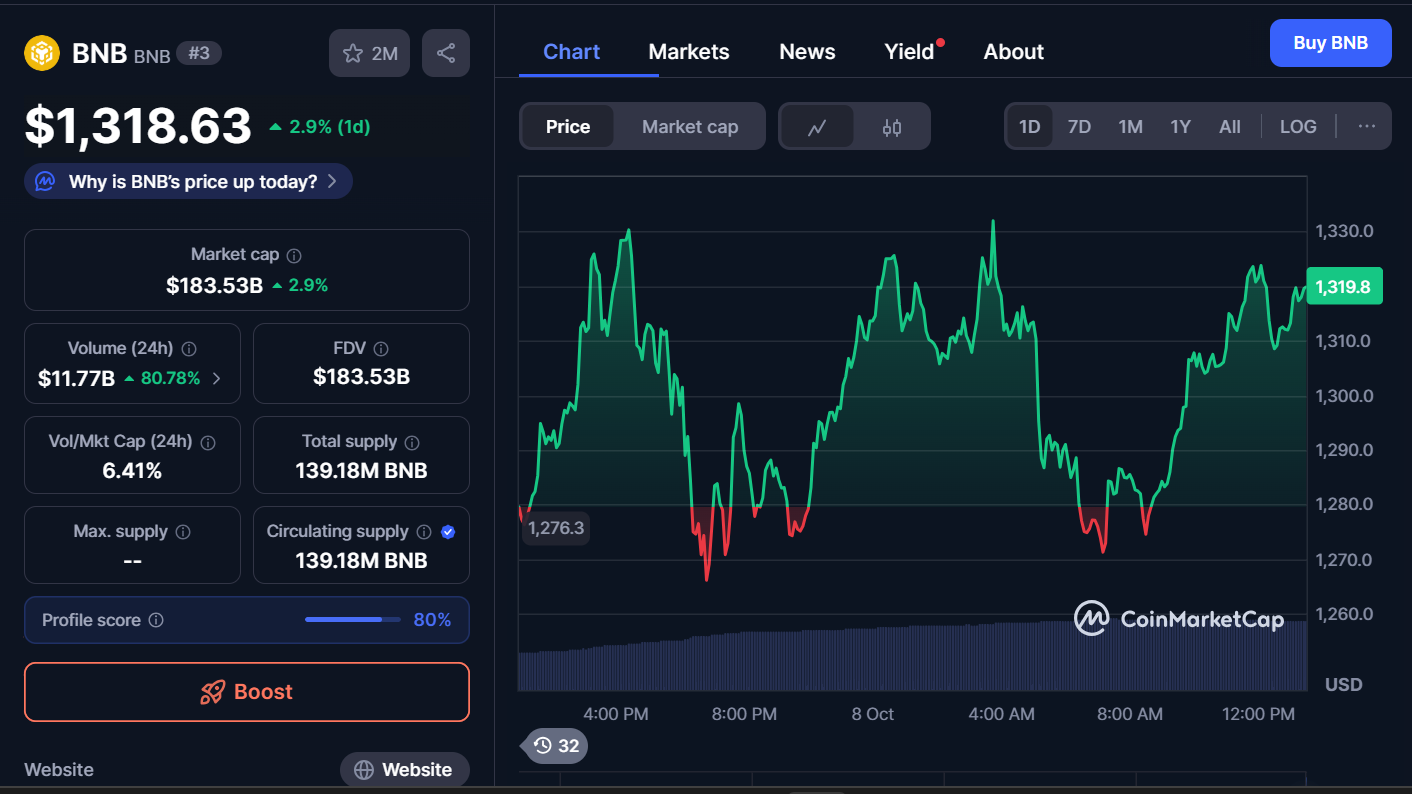Click the Boost button

(x=247, y=692)
